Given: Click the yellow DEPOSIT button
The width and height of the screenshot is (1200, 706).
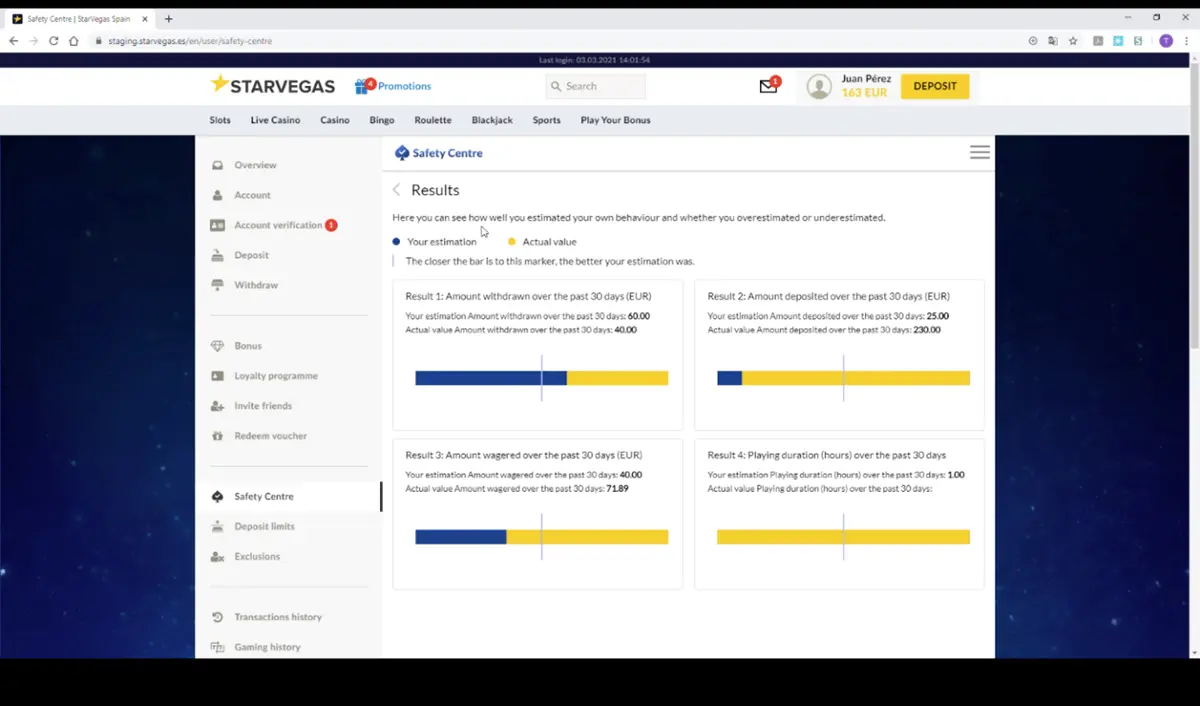Looking at the screenshot, I should click(x=935, y=86).
